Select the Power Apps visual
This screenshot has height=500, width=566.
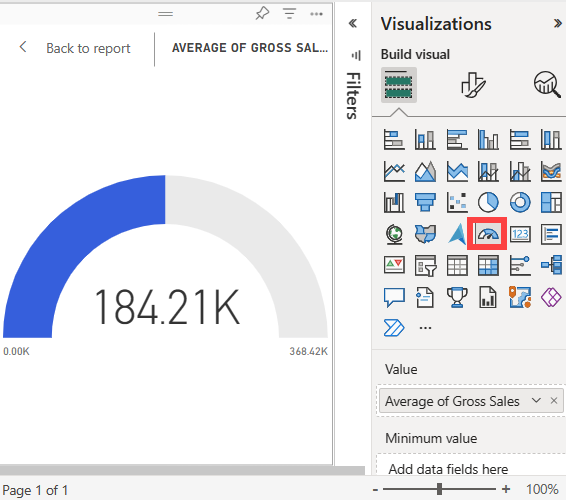click(551, 297)
